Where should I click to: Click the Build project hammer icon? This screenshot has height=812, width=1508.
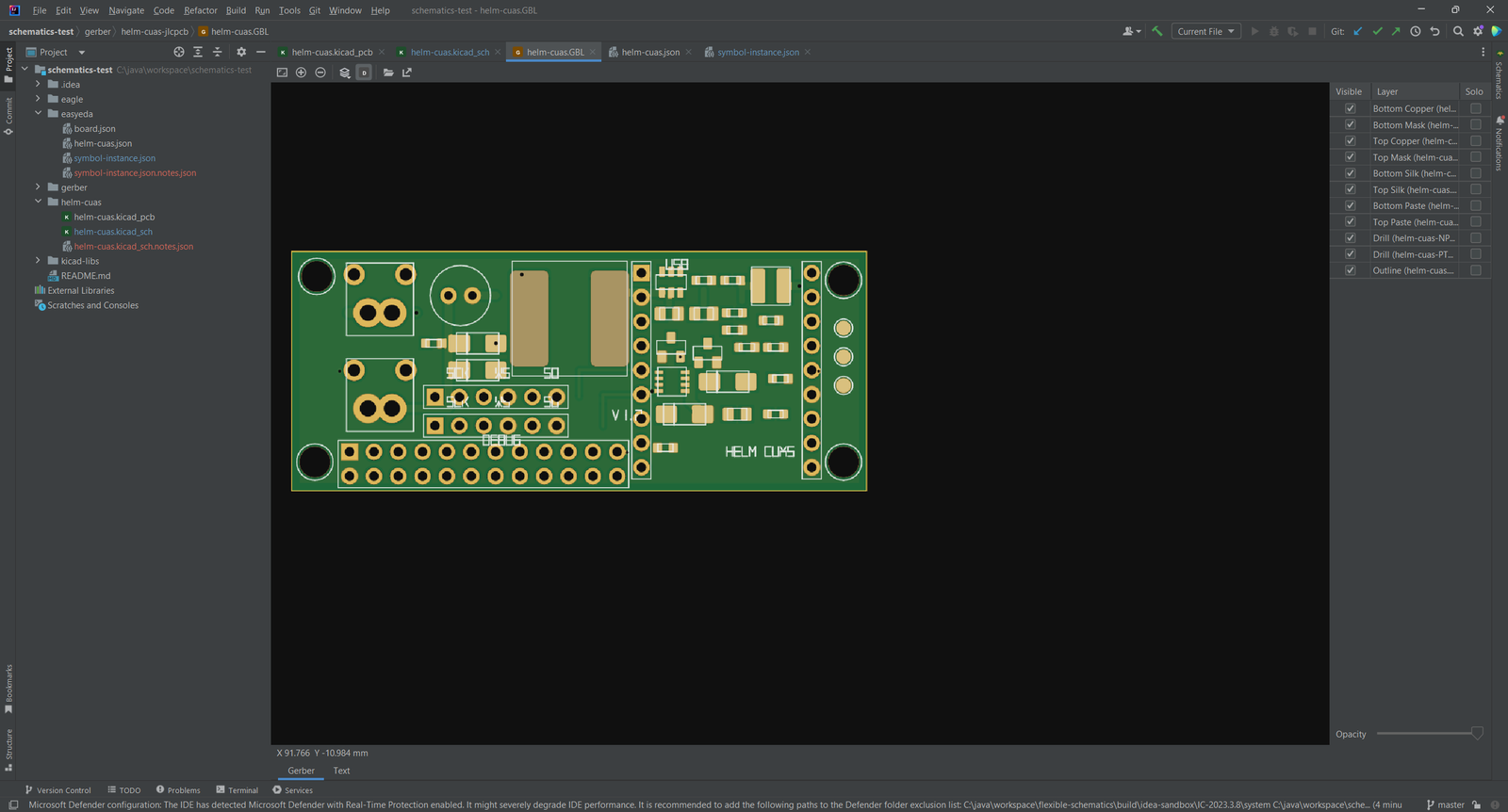pyautogui.click(x=1156, y=31)
